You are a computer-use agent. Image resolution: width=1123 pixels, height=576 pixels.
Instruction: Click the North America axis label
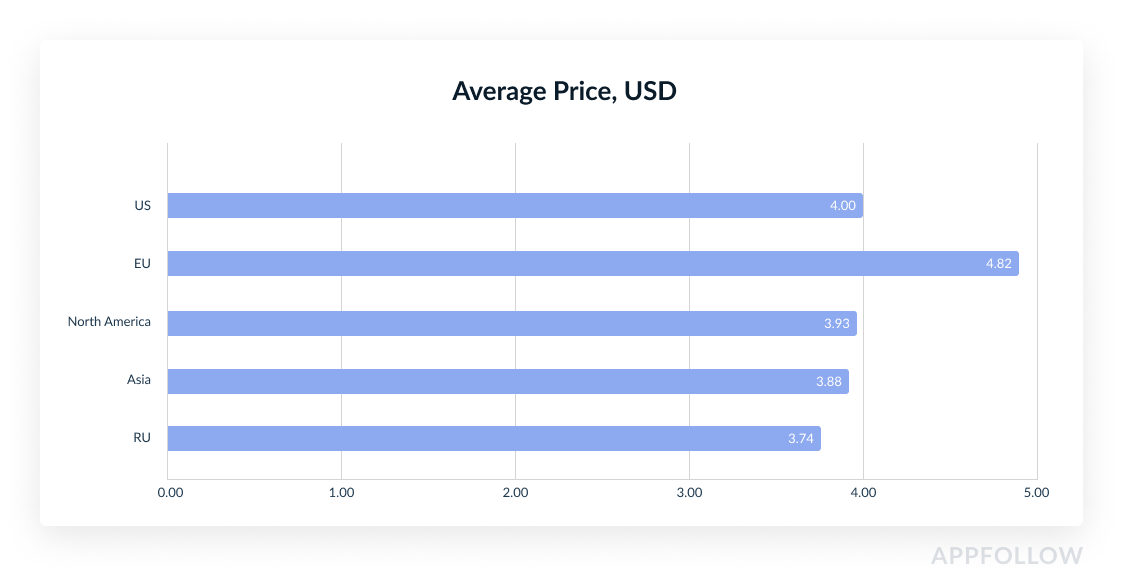[x=109, y=322]
